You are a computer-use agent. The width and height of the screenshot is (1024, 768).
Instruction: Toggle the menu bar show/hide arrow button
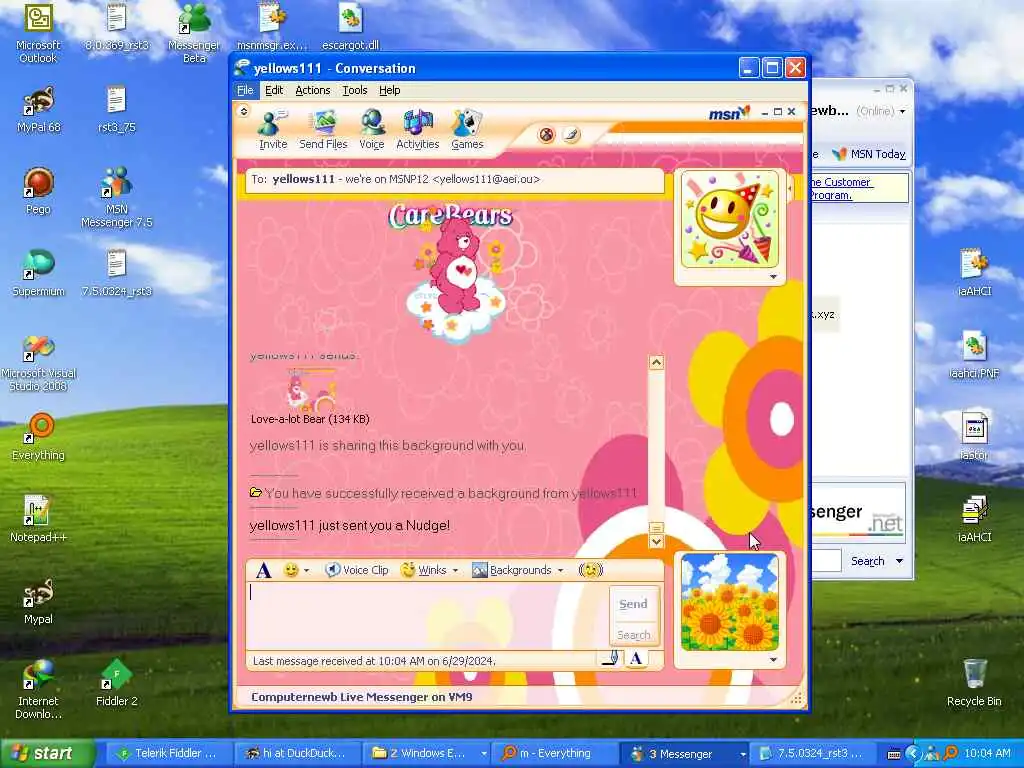point(244,111)
